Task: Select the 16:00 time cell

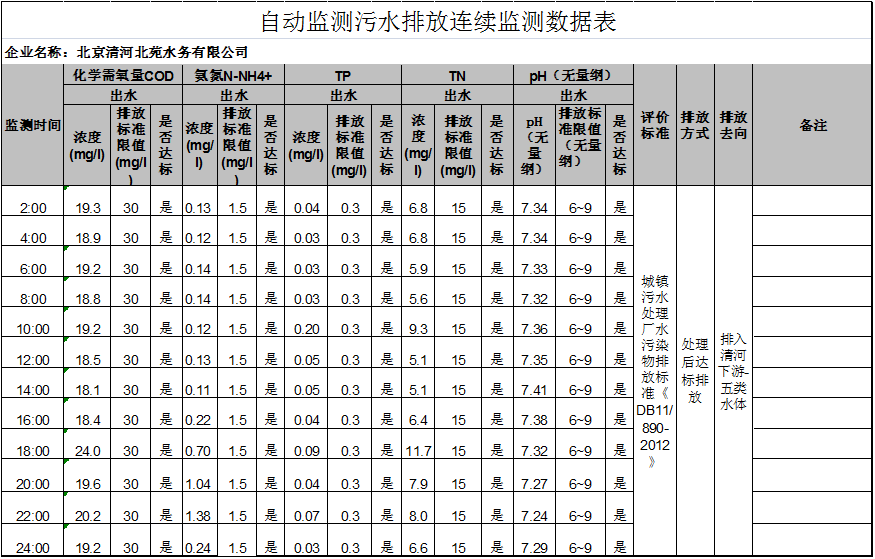Action: [x=33, y=413]
